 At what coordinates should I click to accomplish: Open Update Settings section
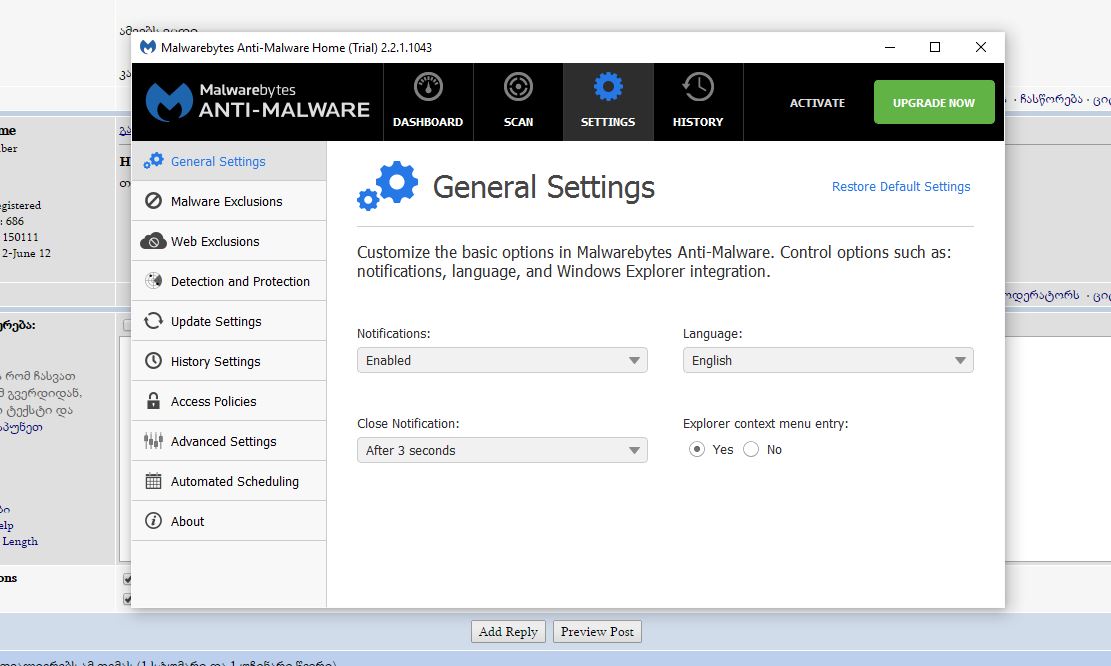(229, 321)
